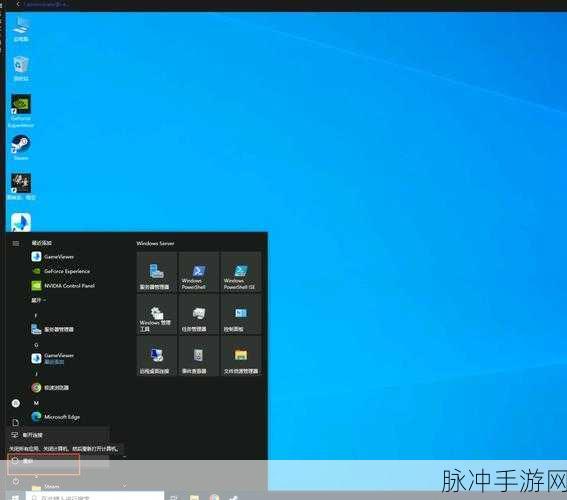Viewport: 567px width, 500px height.
Task: Click the G letter group header
Action: 36,345
